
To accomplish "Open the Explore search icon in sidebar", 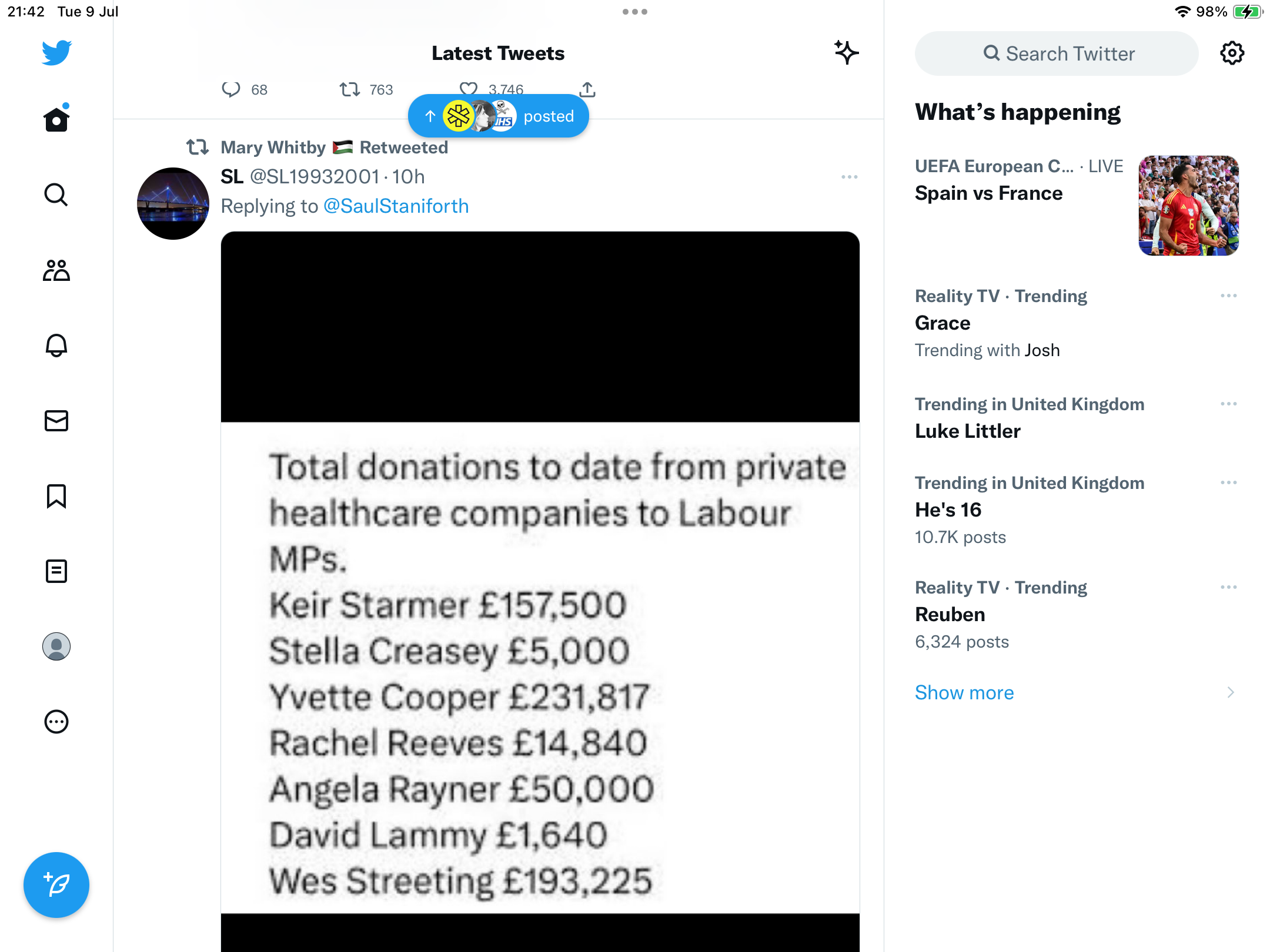I will [x=56, y=195].
